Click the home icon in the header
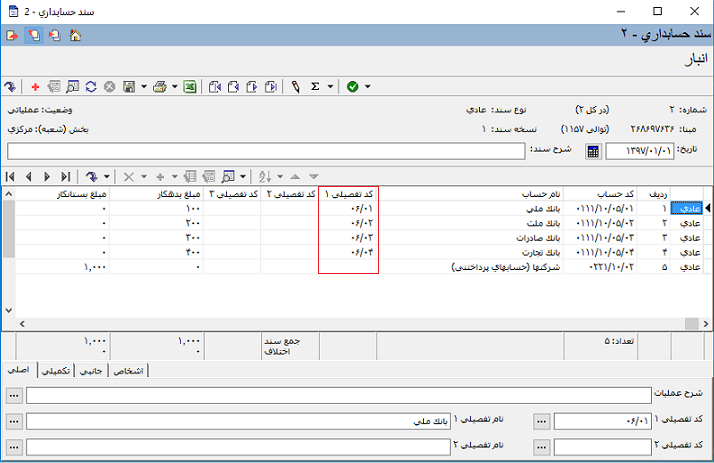The height and width of the screenshot is (463, 714). 74,35
